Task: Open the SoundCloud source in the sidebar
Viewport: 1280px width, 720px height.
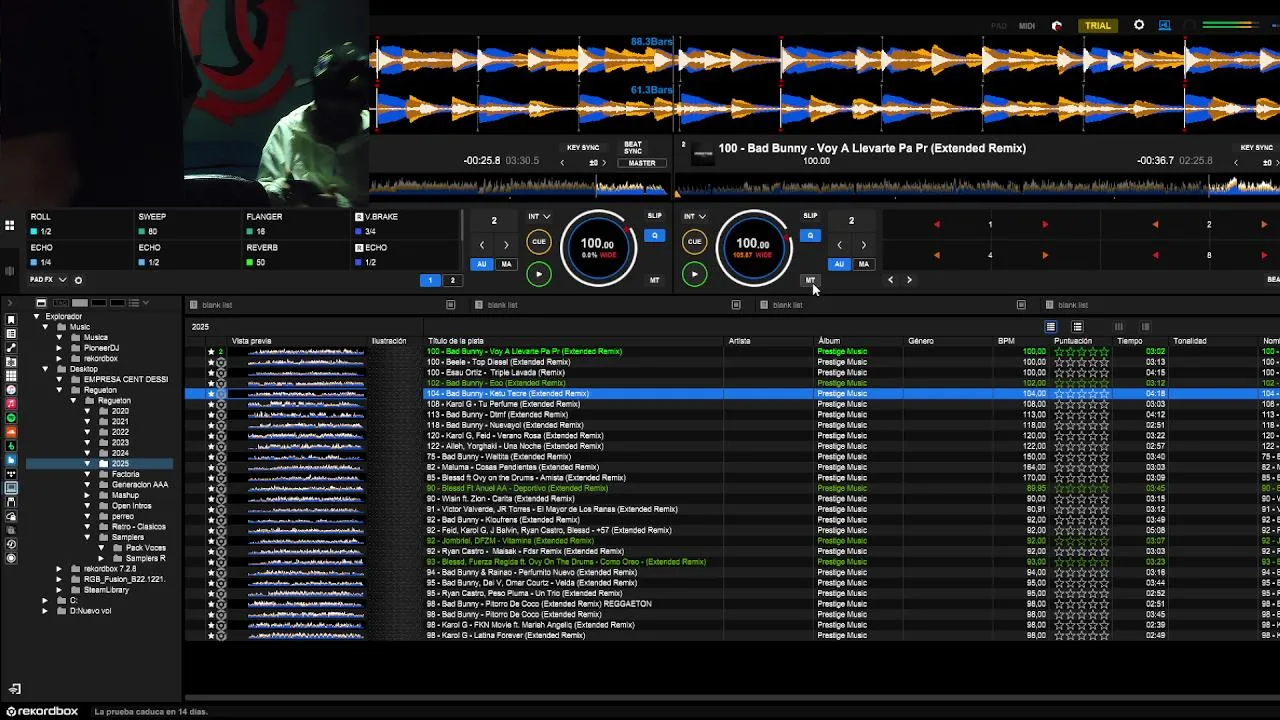Action: (11, 431)
